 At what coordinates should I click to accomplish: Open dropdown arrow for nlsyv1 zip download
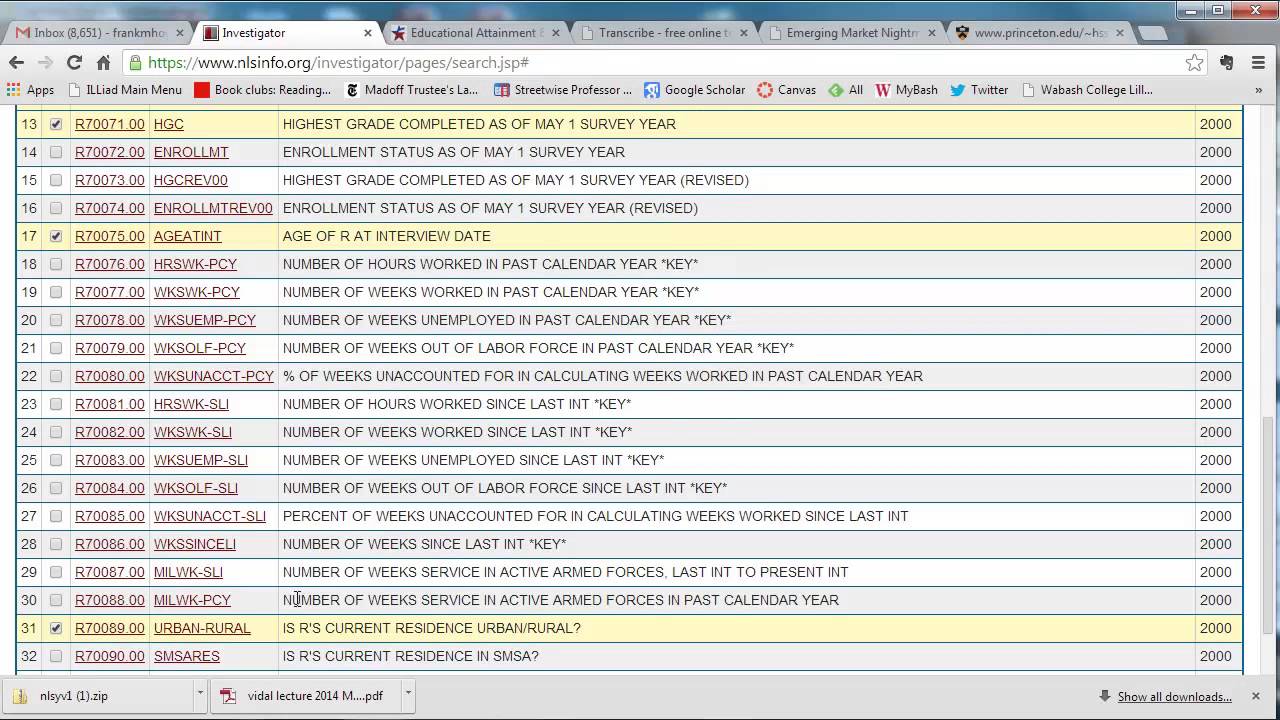click(x=200, y=694)
